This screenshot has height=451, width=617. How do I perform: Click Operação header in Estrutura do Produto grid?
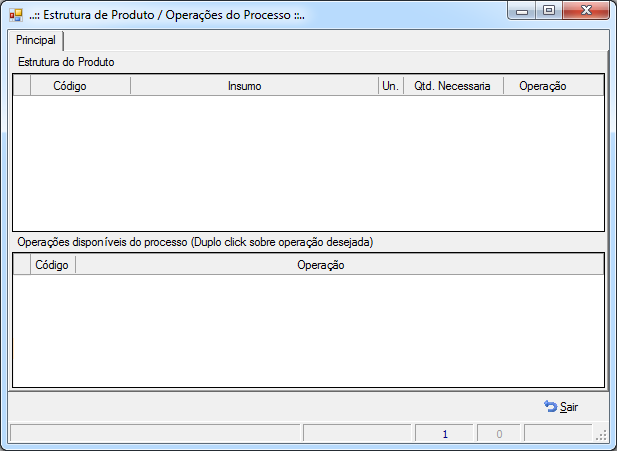[x=554, y=86]
